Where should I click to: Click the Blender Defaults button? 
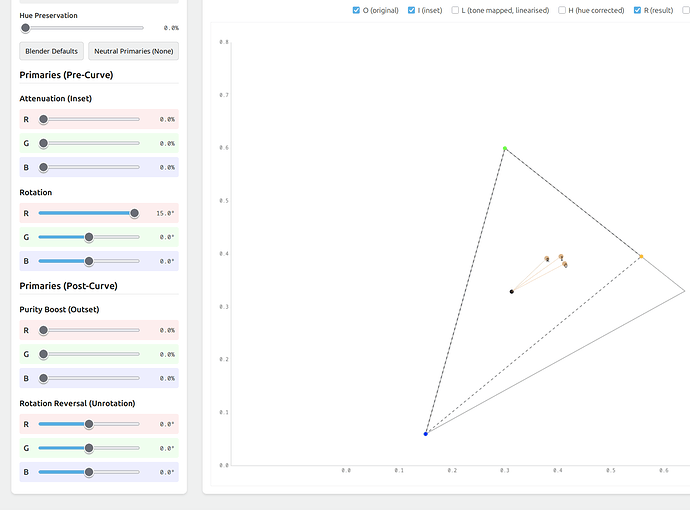pos(51,51)
